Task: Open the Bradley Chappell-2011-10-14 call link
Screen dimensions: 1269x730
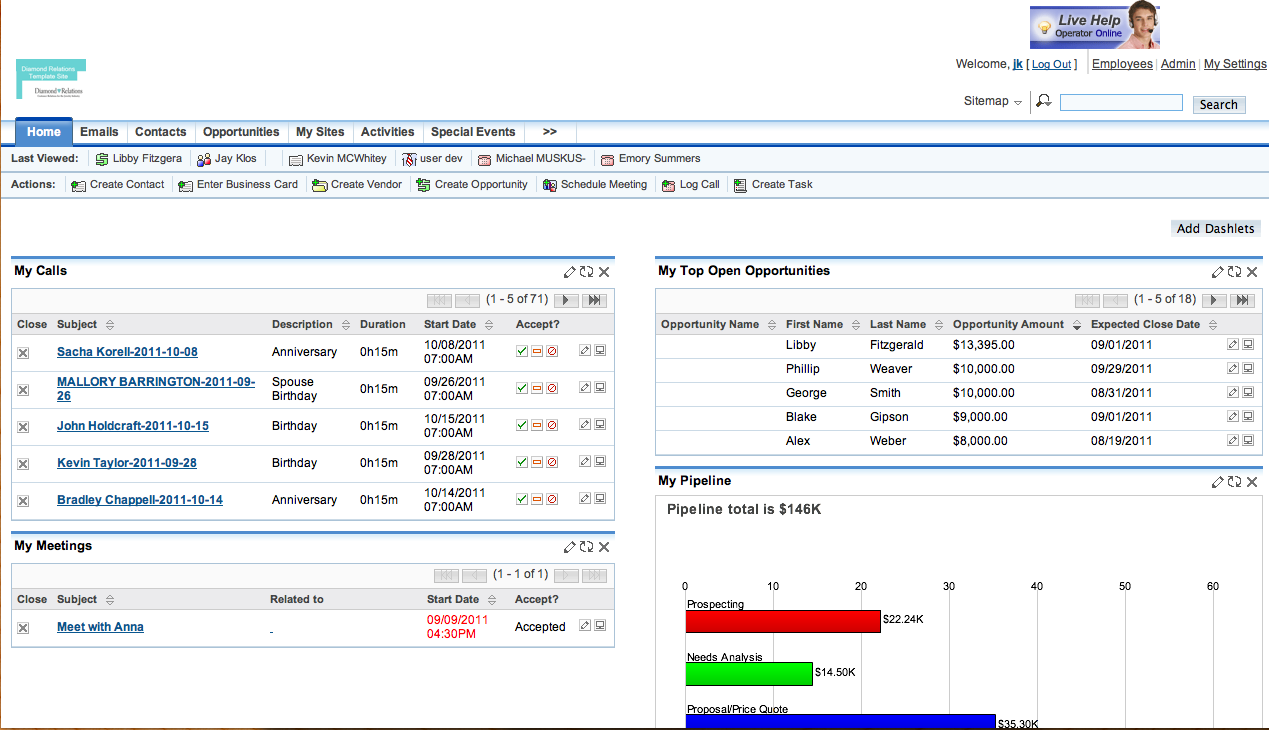Action: point(140,500)
